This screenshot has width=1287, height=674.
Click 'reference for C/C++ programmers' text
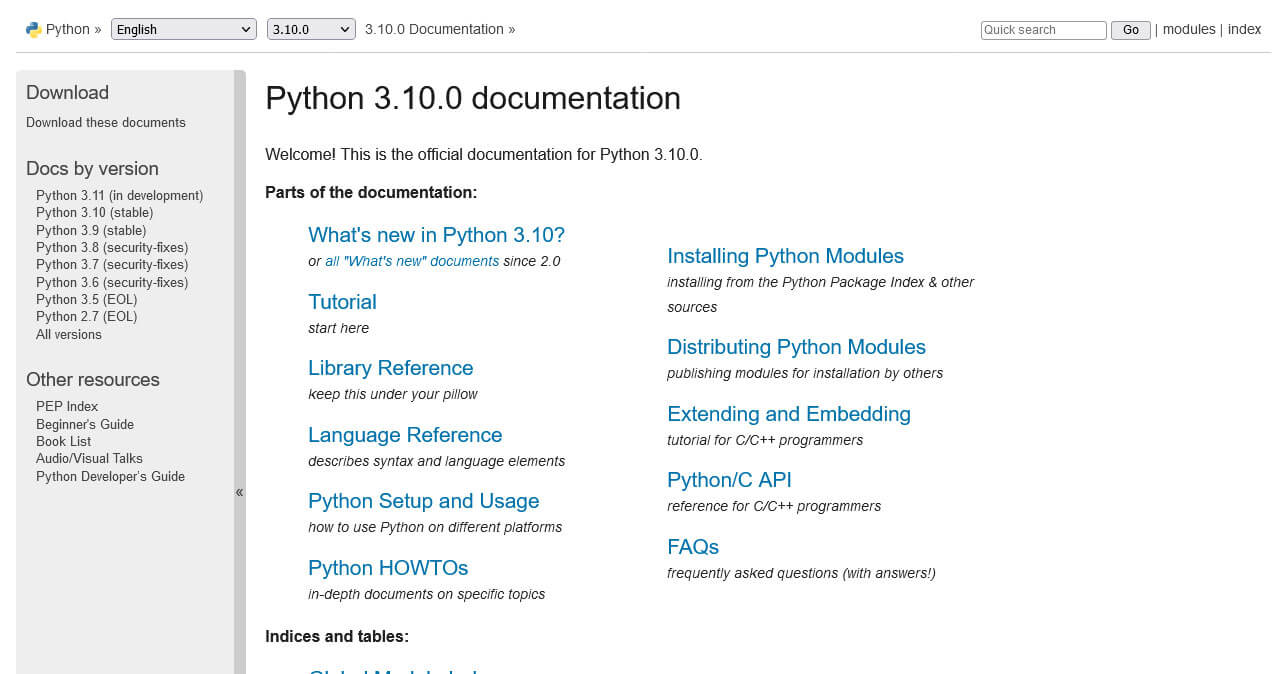pos(774,506)
